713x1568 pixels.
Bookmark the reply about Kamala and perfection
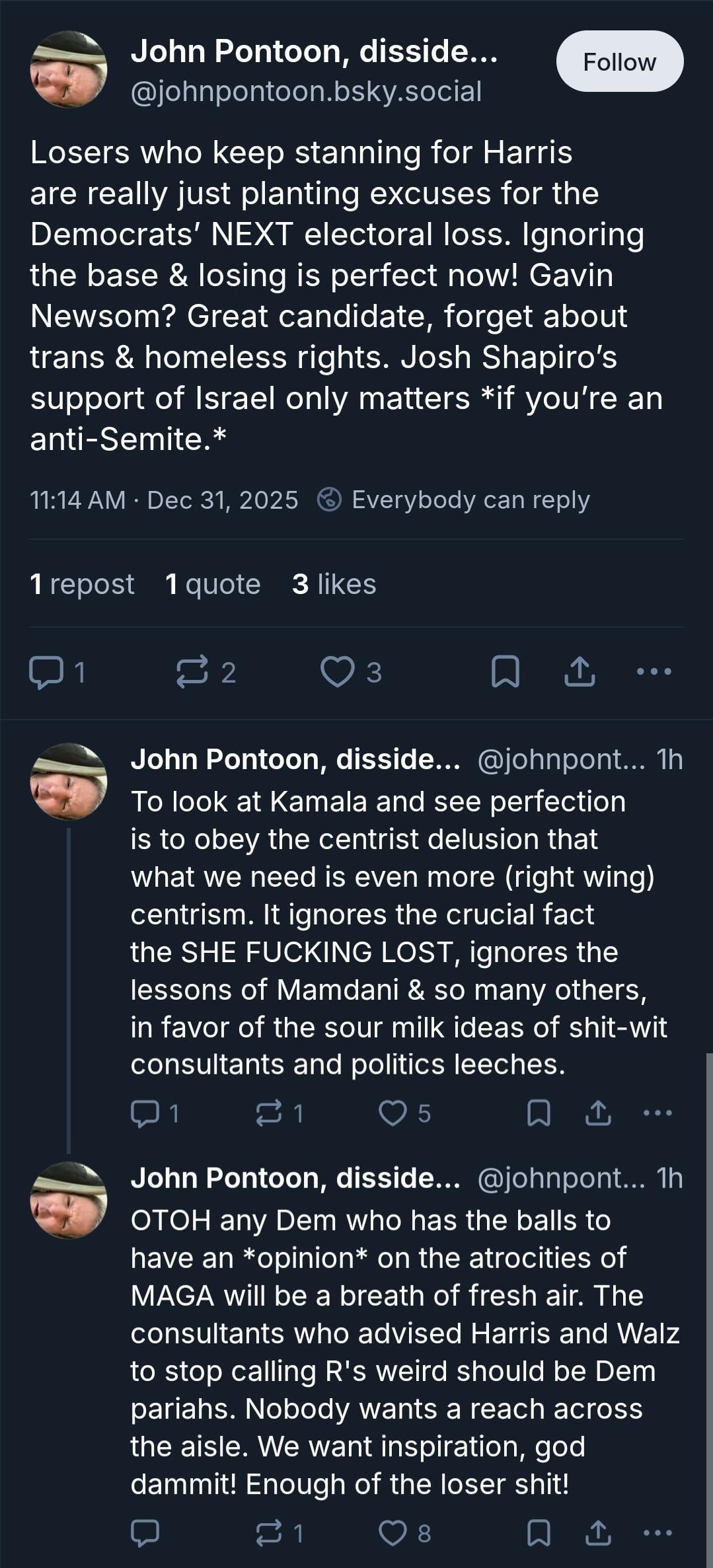(x=539, y=1113)
